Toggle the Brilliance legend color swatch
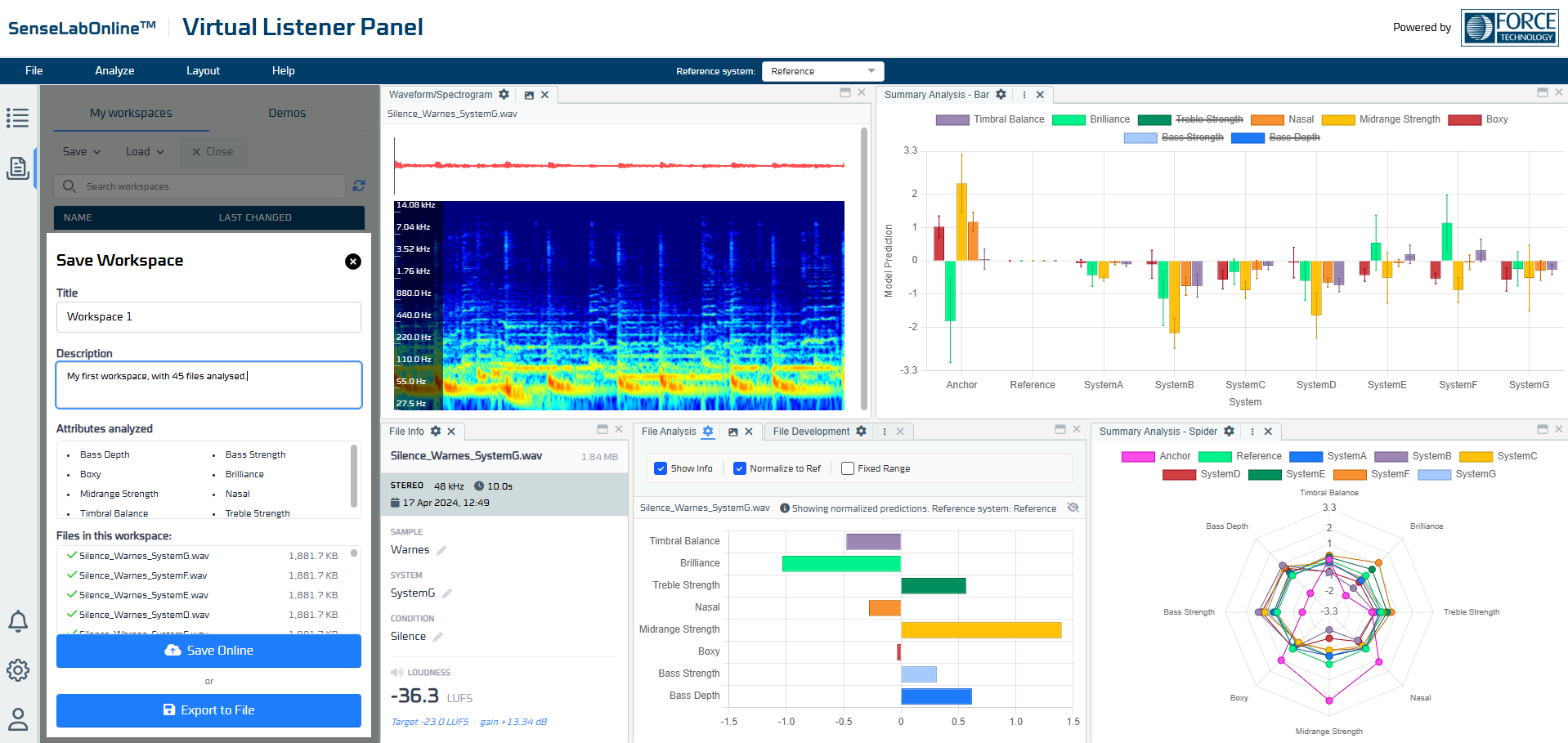Viewport: 1568px width, 743px height. click(1068, 120)
